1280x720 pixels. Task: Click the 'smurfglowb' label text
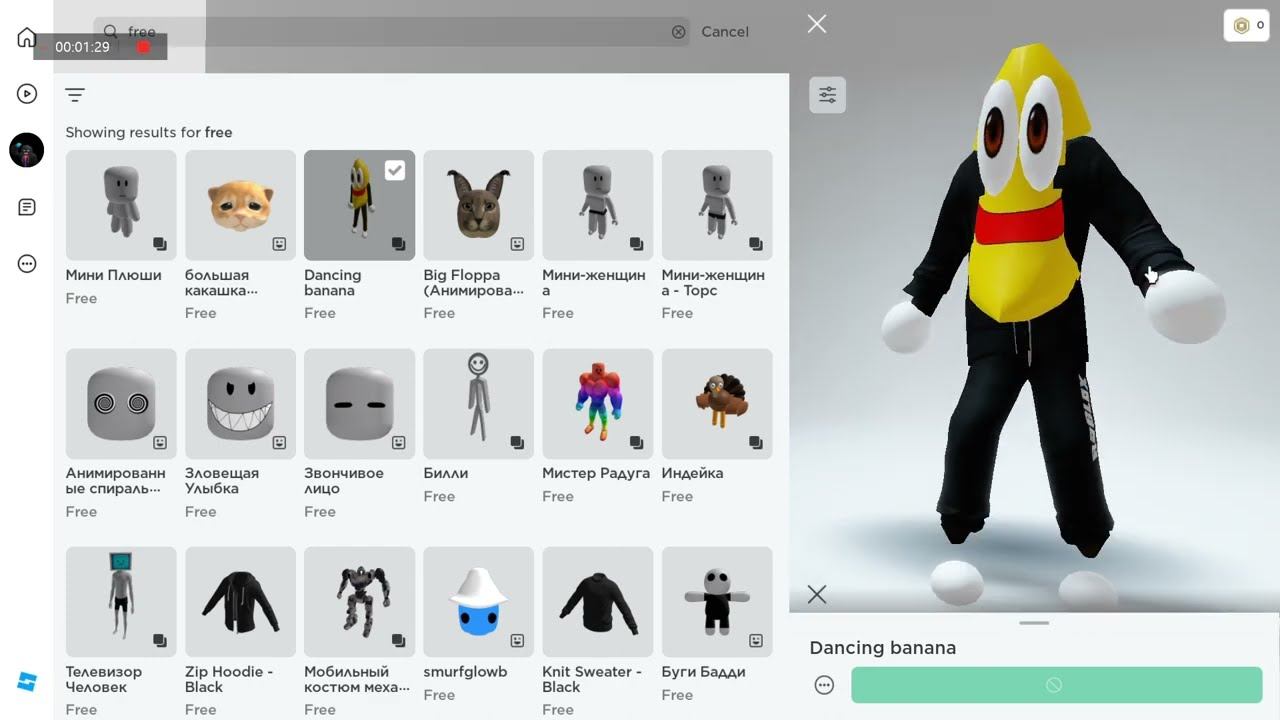(x=465, y=672)
